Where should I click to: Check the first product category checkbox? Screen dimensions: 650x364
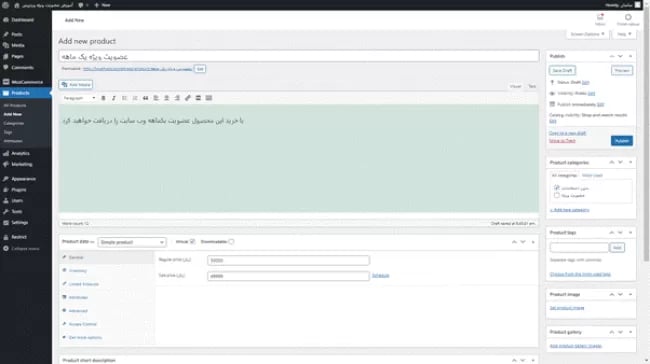[557, 188]
